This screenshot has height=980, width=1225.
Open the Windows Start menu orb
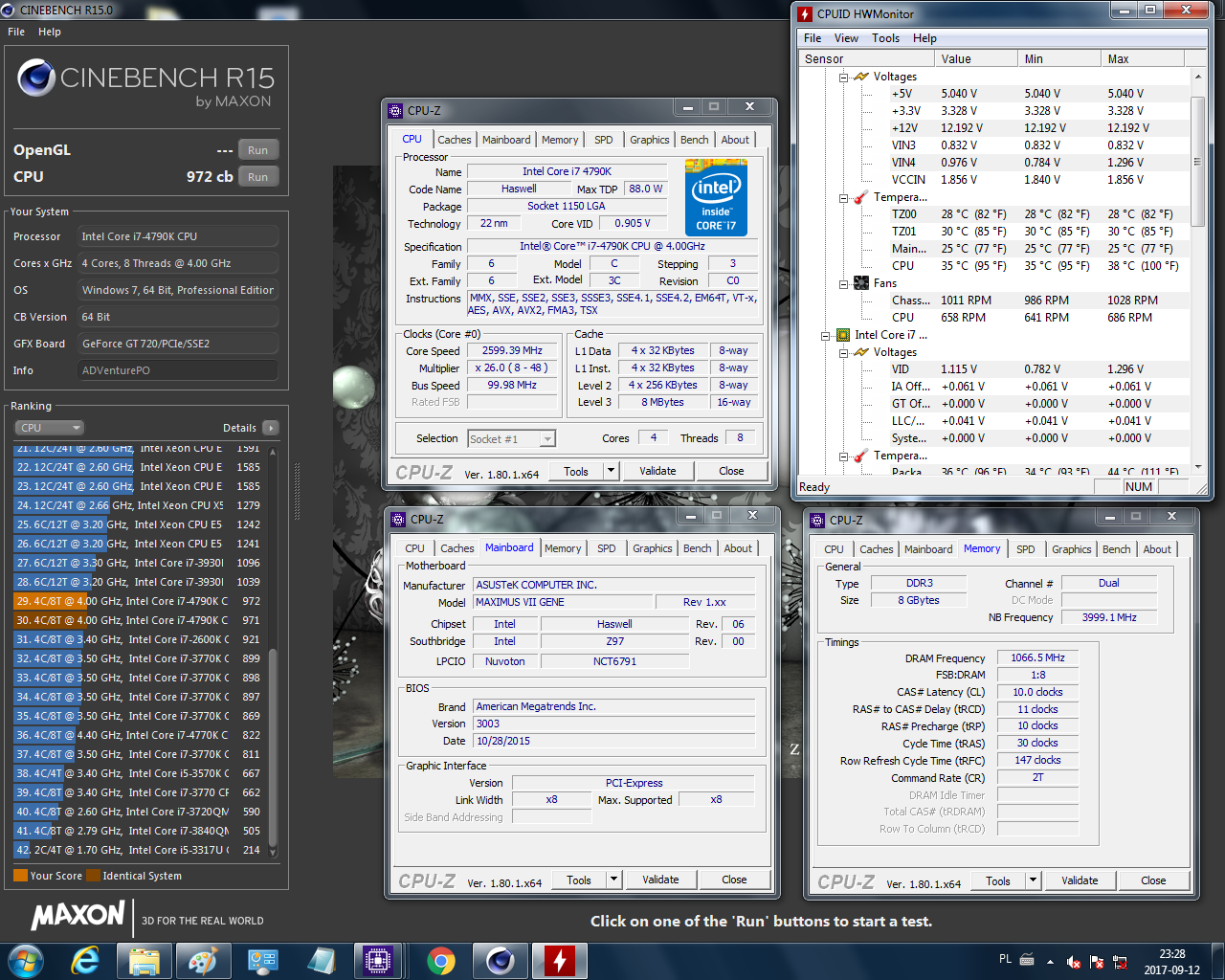coord(26,960)
